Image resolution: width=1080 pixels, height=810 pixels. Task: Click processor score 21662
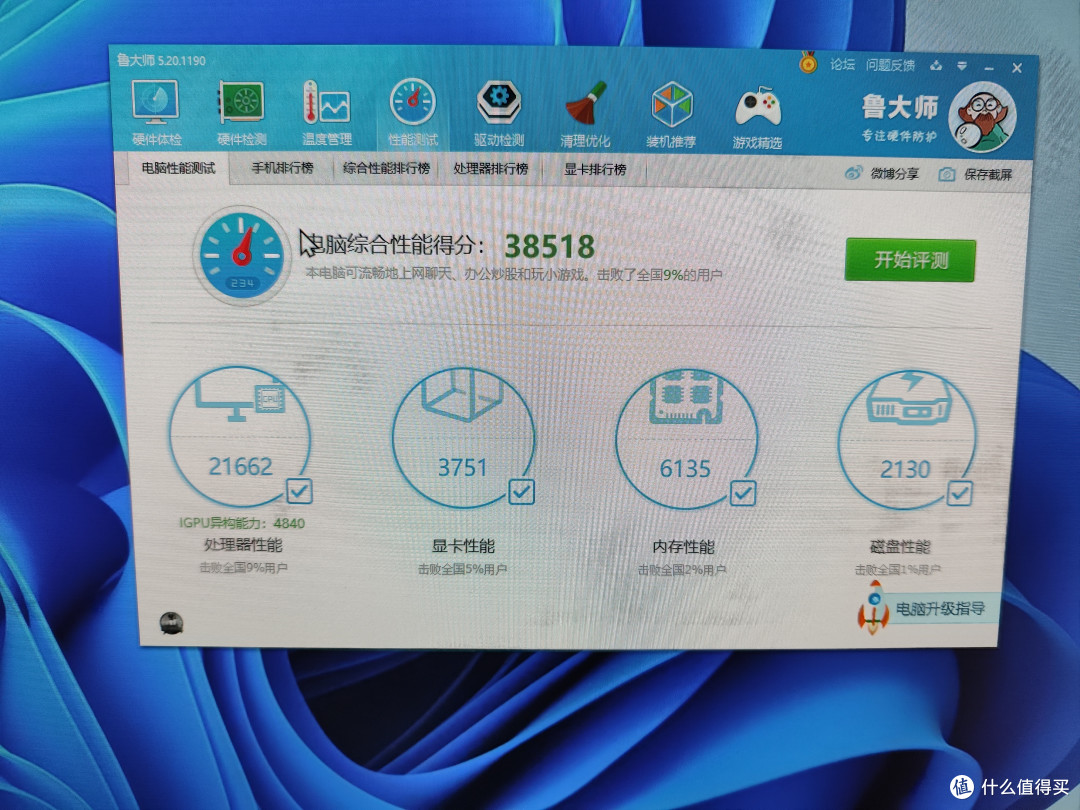240,467
